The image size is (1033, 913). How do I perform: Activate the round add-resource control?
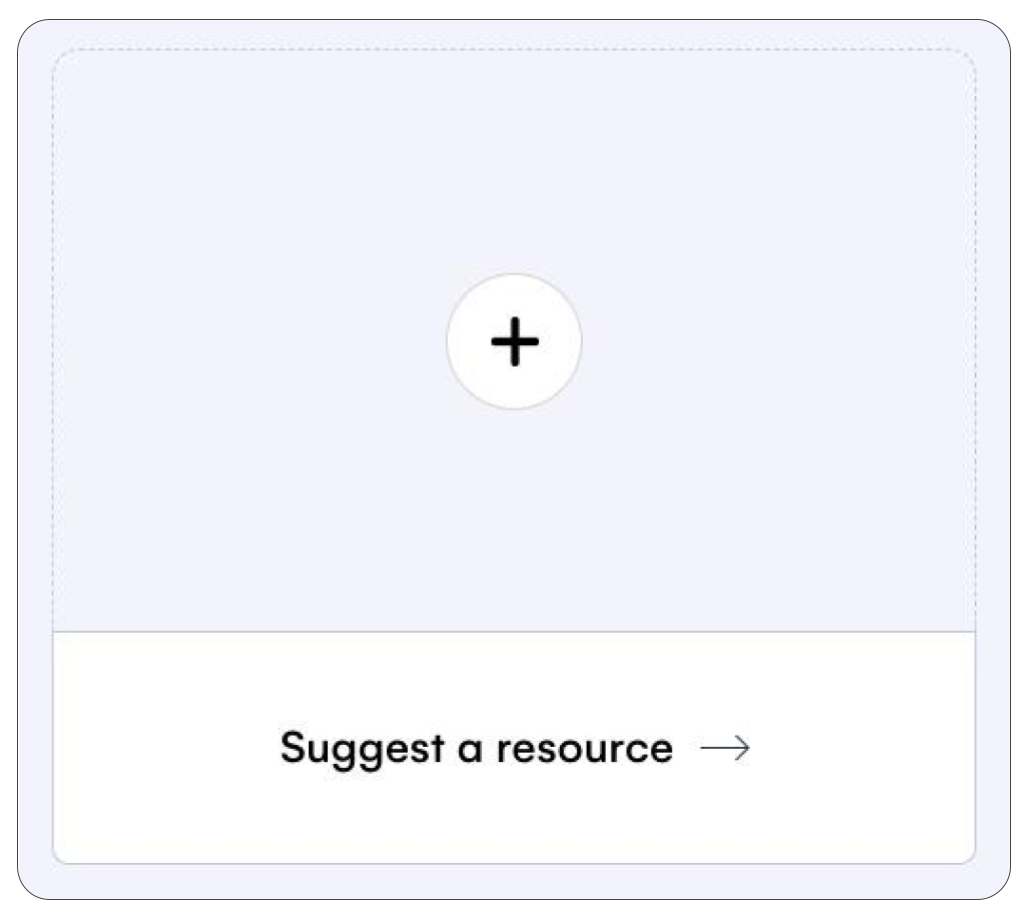click(x=515, y=341)
